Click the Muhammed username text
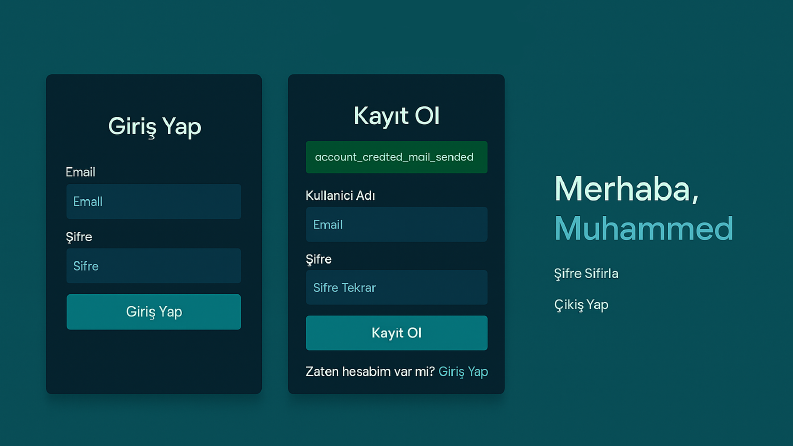Viewport: 793px width, 446px height. (643, 228)
